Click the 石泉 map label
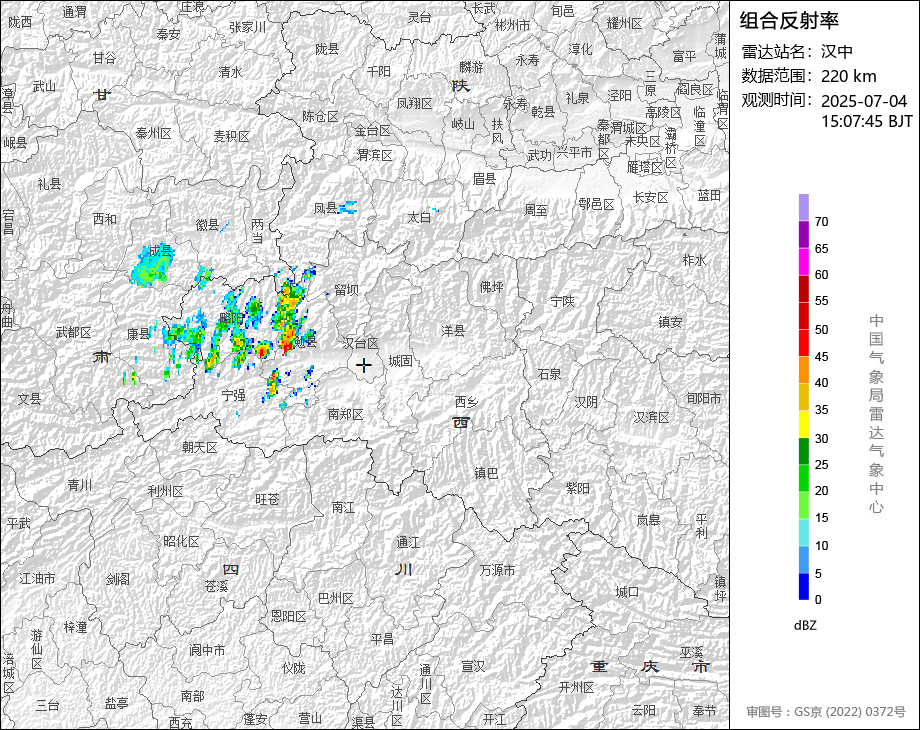Viewport: 920px width, 730px height. 550,374
